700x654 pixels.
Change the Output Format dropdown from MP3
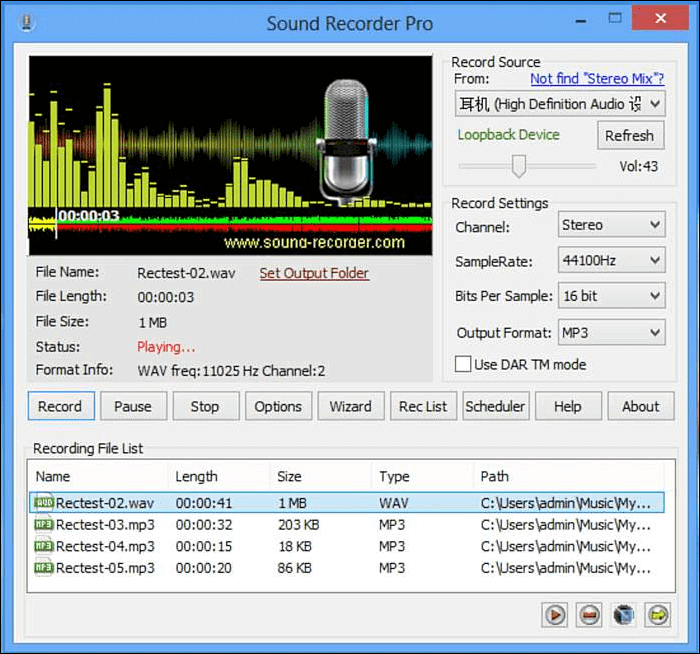[611, 332]
